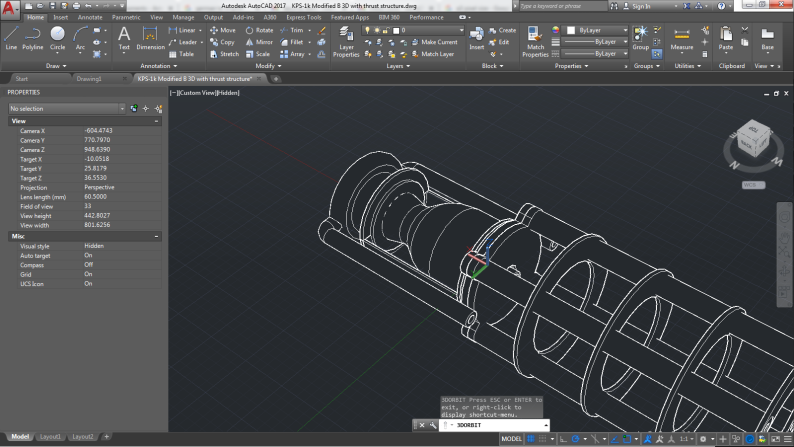Click Create block

coord(502,30)
